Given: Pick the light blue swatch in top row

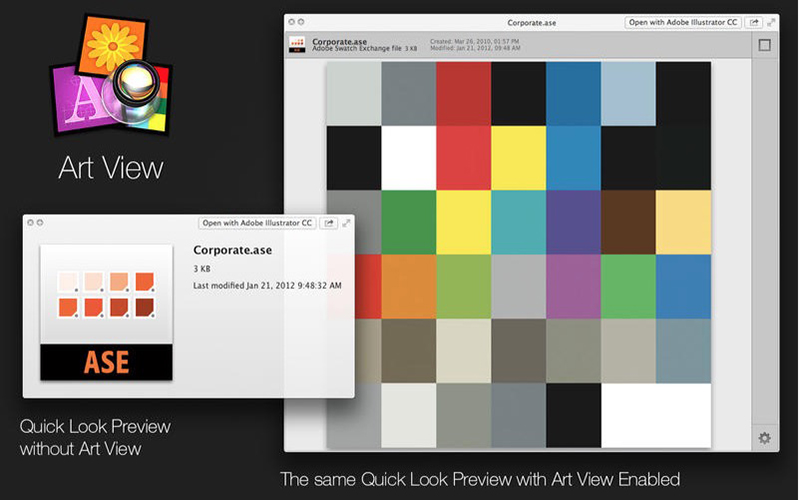Looking at the screenshot, I should point(628,94).
